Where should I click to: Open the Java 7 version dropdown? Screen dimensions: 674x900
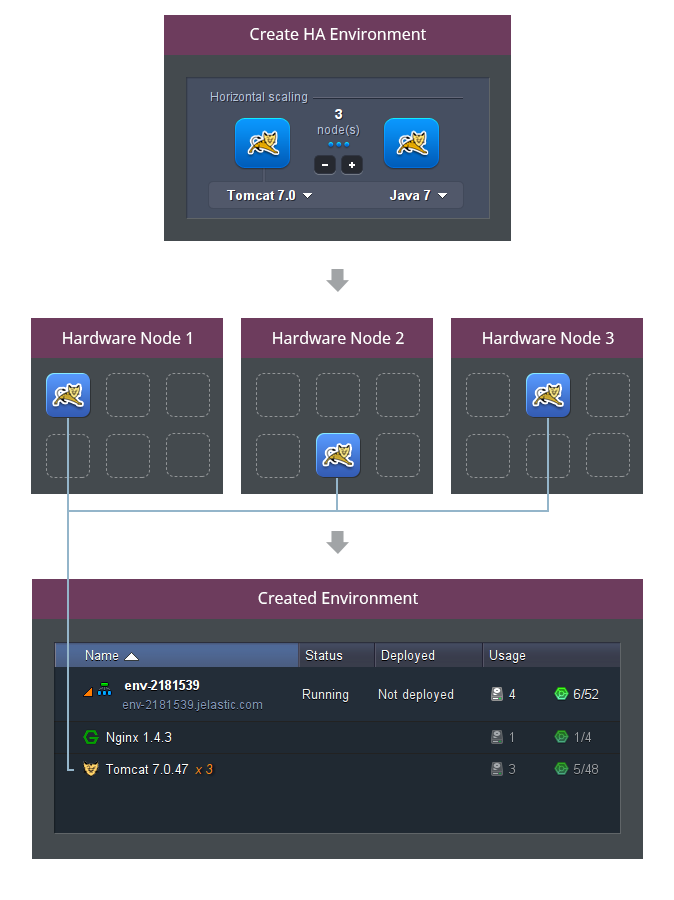click(x=418, y=196)
